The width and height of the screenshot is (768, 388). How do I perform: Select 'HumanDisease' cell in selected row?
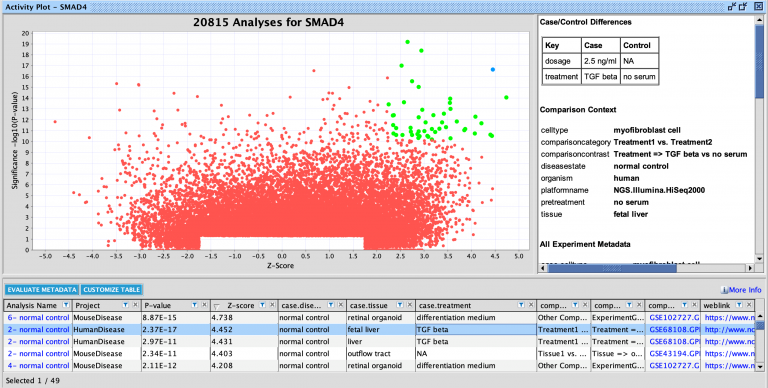coord(107,329)
